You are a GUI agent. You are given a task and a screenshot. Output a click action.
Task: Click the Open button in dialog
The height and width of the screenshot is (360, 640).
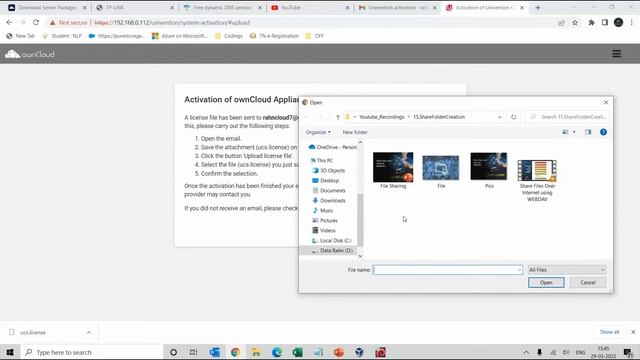pos(546,282)
